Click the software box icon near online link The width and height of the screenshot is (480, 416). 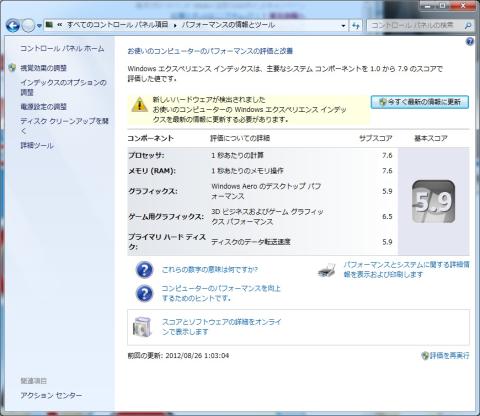pyautogui.click(x=143, y=327)
